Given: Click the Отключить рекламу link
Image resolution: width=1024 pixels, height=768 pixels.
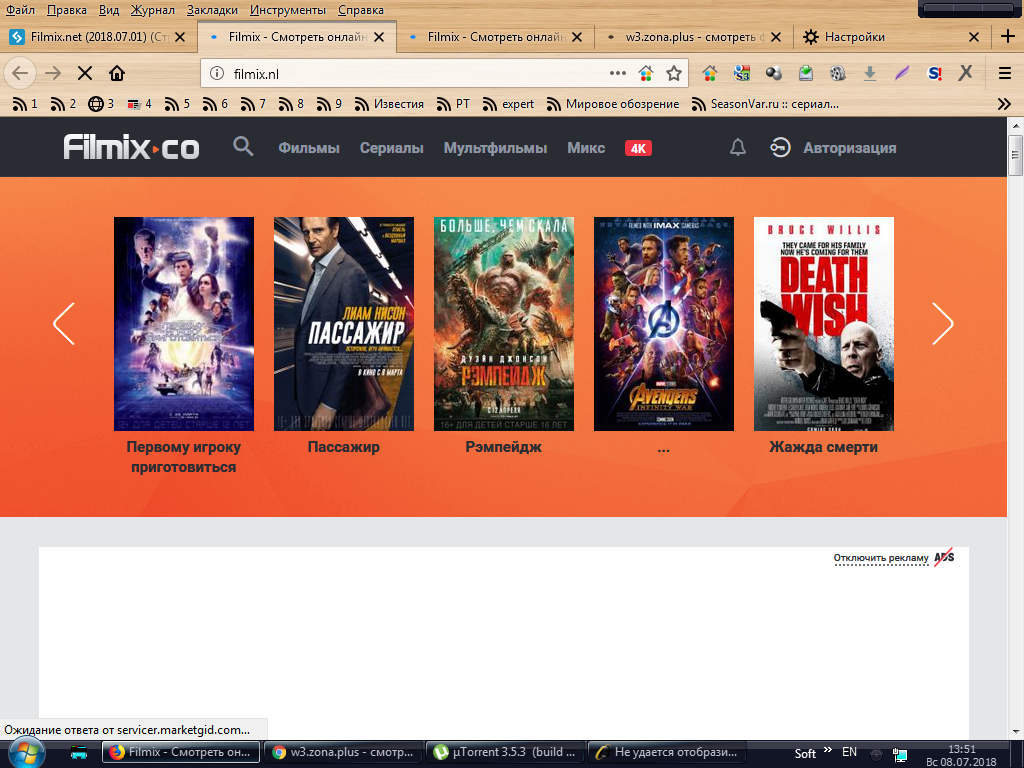Looking at the screenshot, I should (881, 558).
